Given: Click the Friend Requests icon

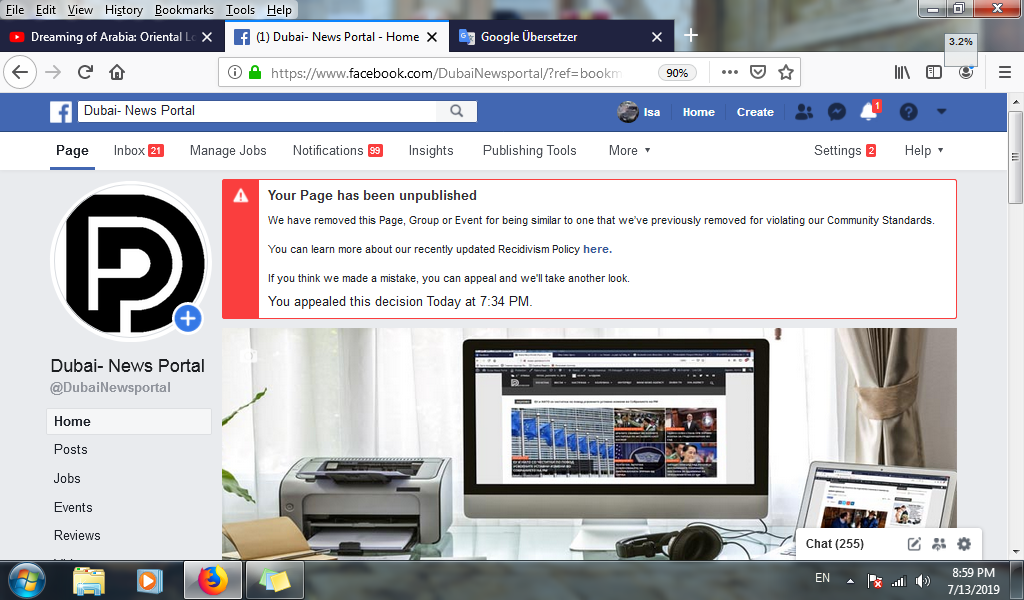Looking at the screenshot, I should tap(804, 112).
